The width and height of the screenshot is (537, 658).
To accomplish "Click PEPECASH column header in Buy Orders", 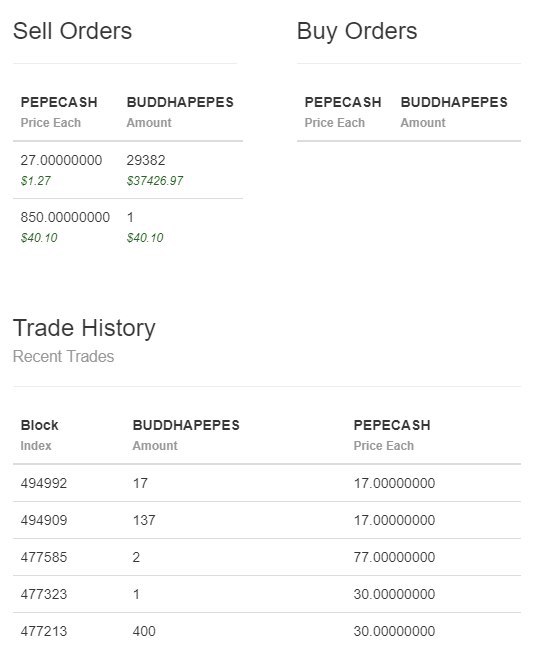I will [x=343, y=102].
